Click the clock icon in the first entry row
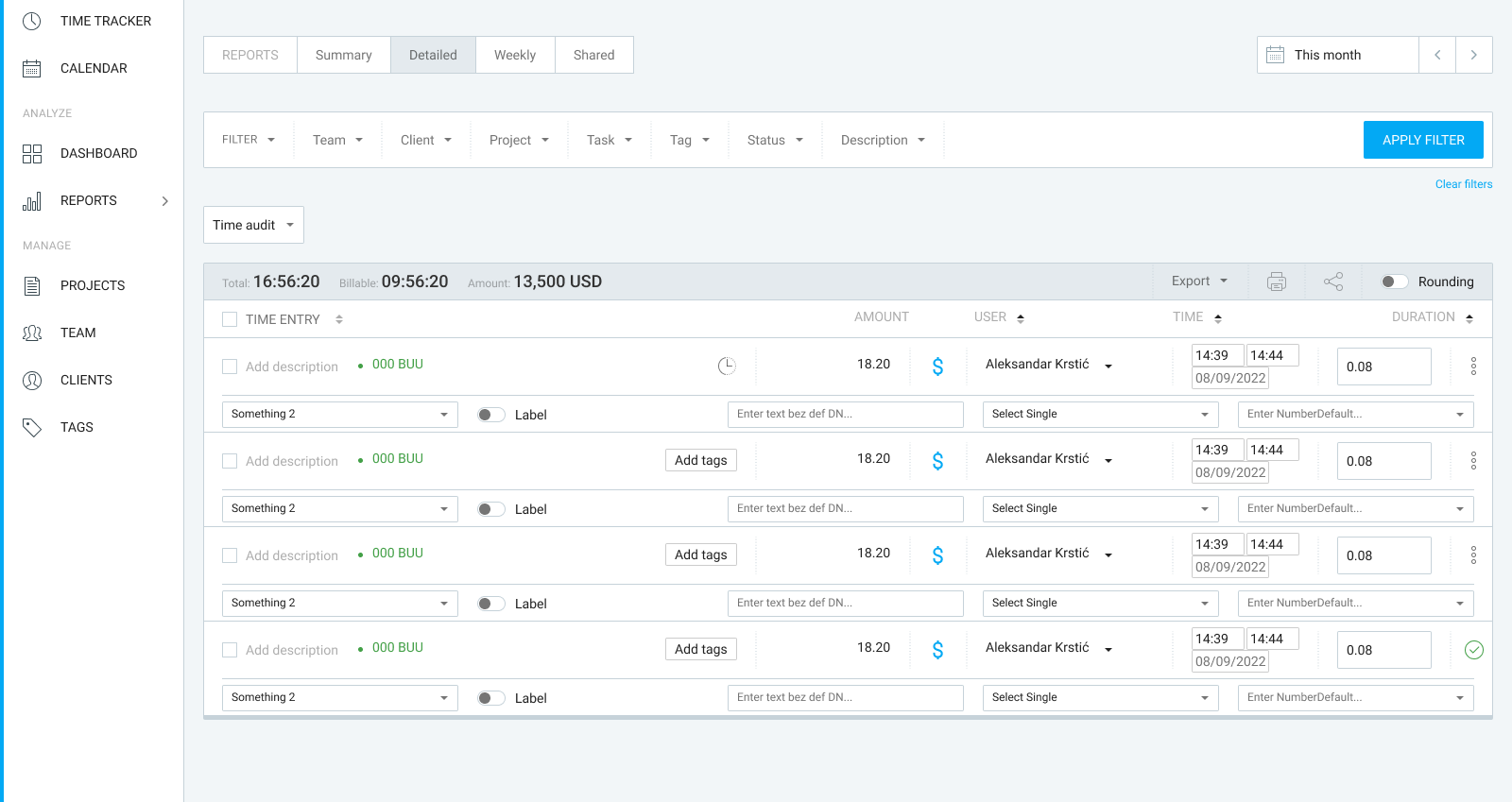 (x=727, y=367)
